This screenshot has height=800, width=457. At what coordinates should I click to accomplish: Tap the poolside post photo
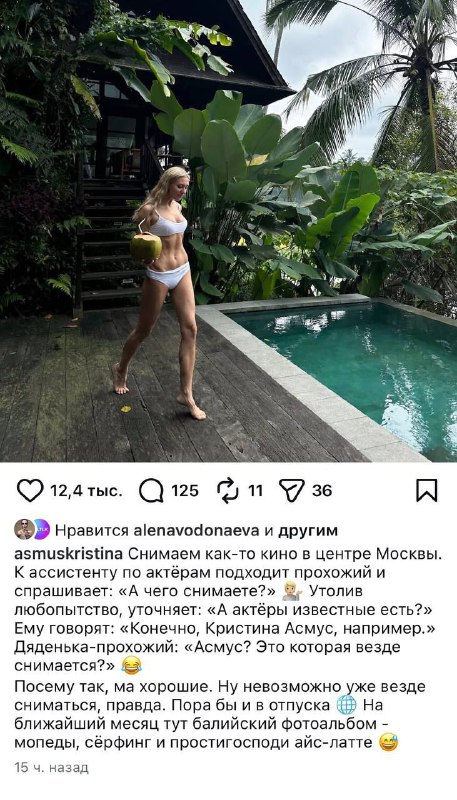228,231
